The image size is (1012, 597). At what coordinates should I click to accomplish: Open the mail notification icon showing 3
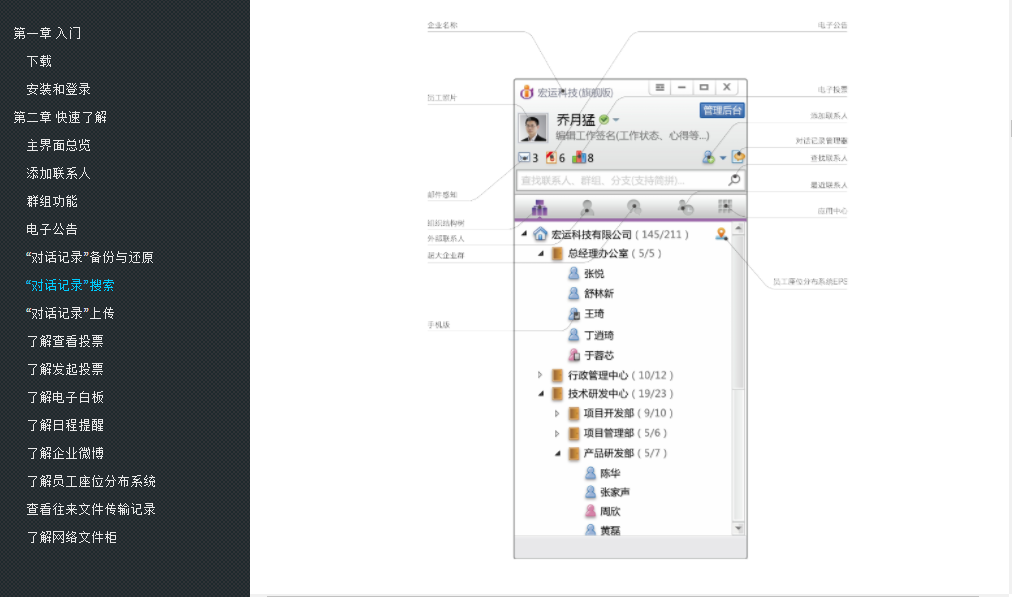[524, 157]
